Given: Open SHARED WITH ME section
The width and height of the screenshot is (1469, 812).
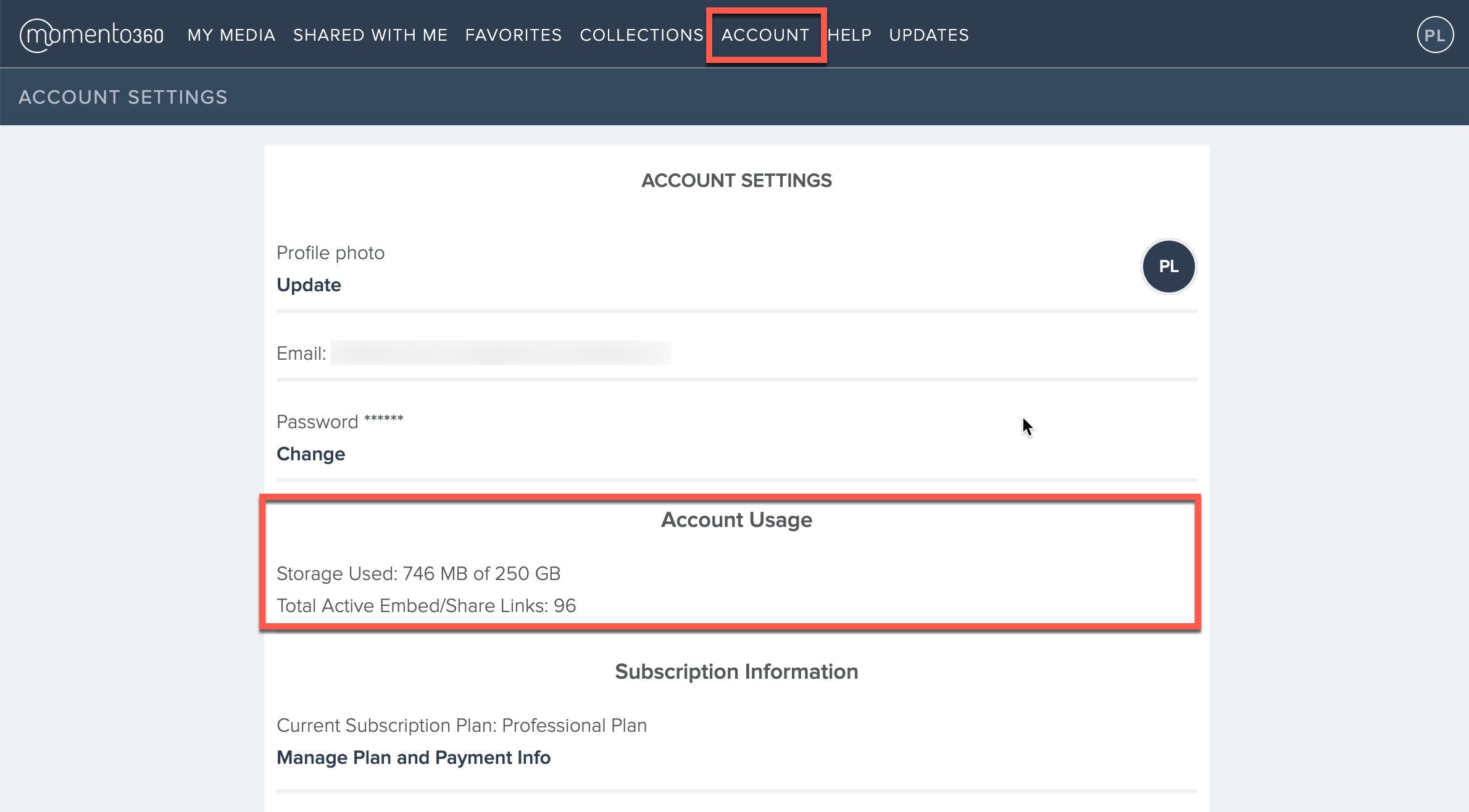Looking at the screenshot, I should pyautogui.click(x=370, y=35).
